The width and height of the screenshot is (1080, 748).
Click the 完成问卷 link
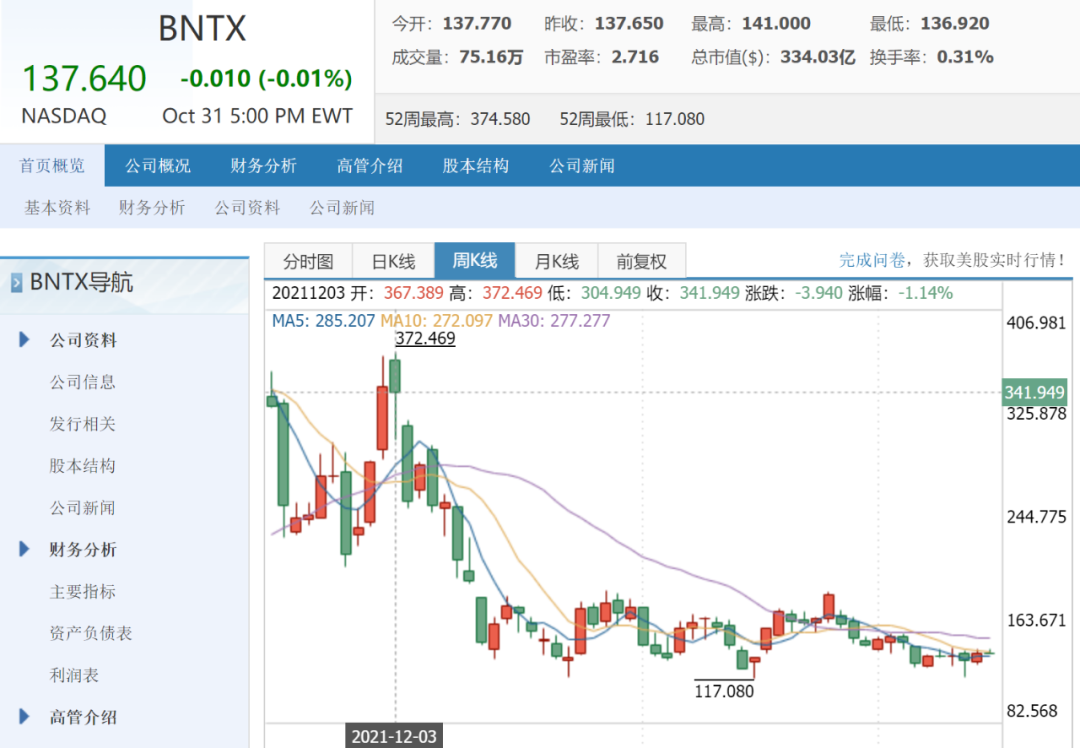click(872, 260)
